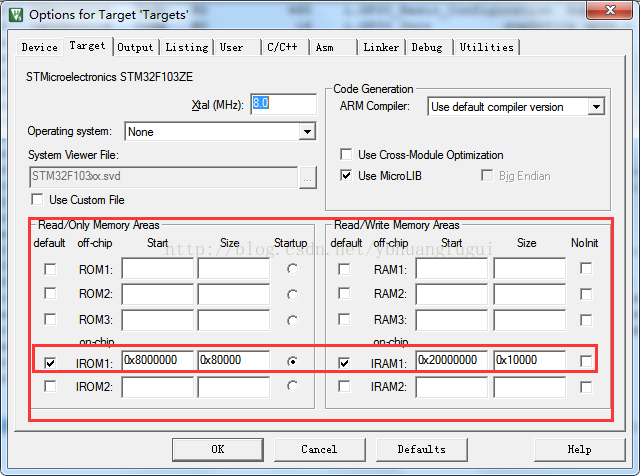Go to the Listing tab
640x476 pixels.
(x=187, y=47)
